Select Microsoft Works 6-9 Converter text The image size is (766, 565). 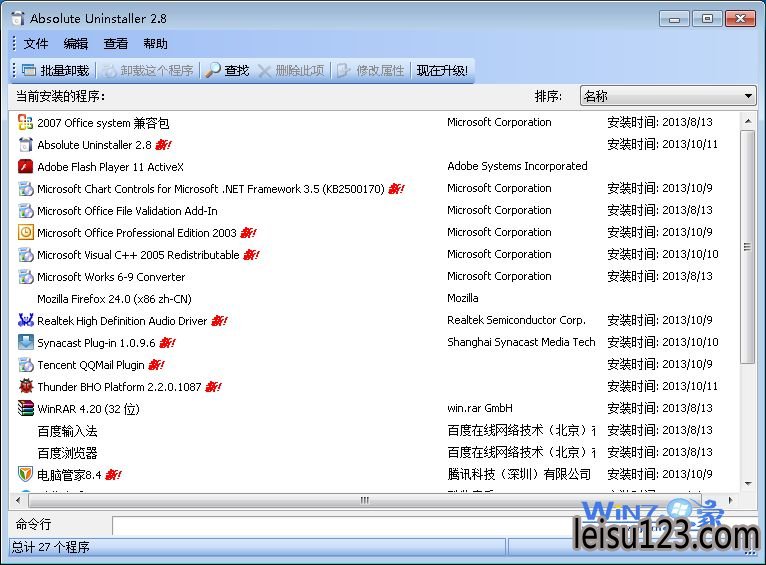point(111,276)
